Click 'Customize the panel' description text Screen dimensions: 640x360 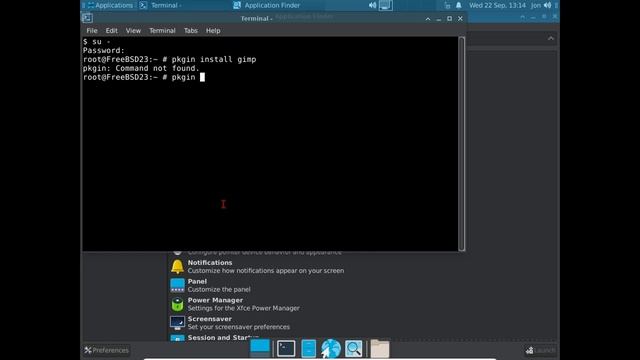pyautogui.click(x=219, y=290)
